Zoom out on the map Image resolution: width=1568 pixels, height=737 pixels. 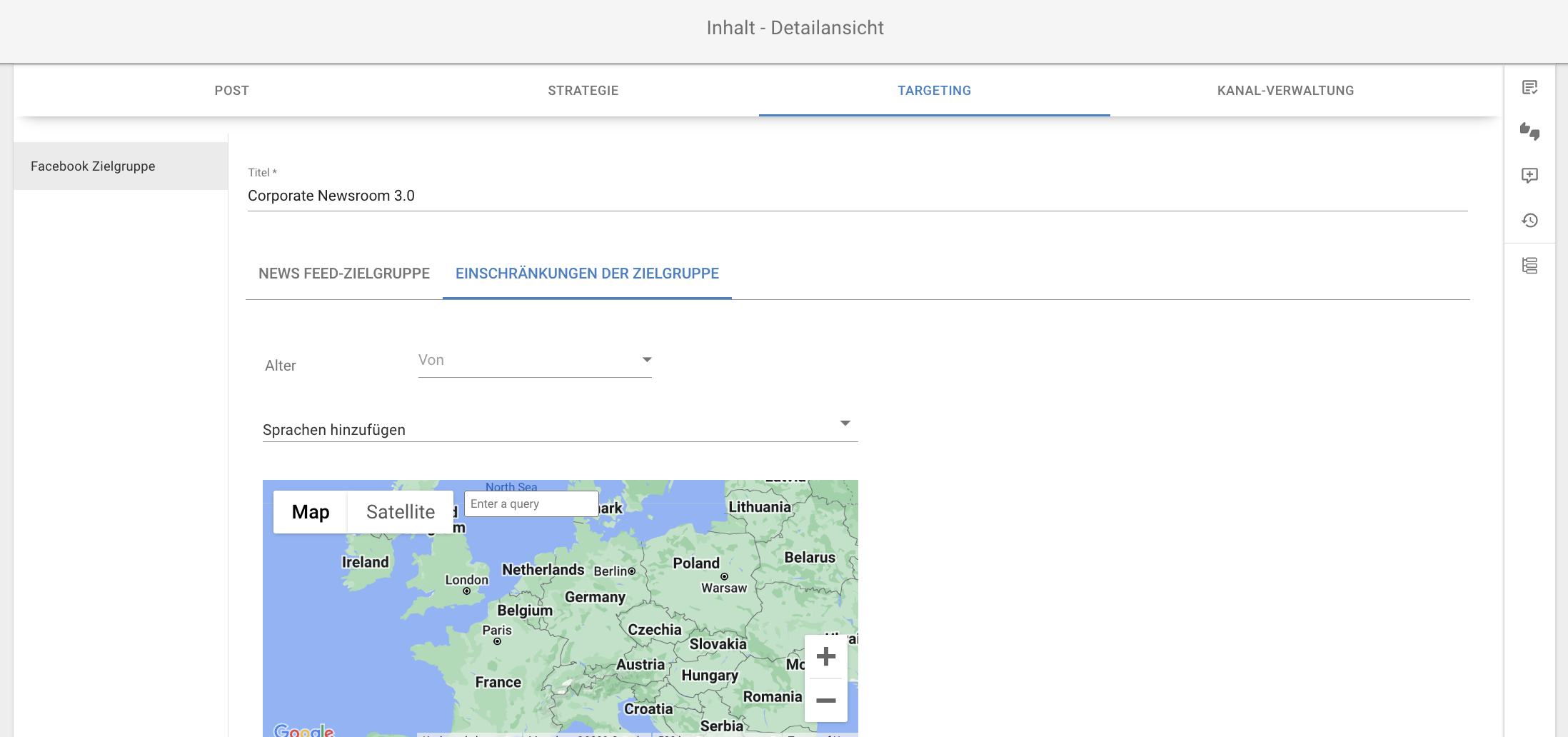click(x=826, y=701)
